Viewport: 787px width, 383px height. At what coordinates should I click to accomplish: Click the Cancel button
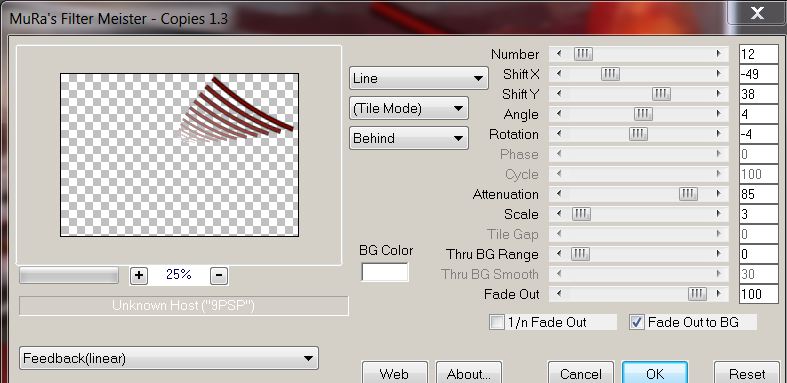(581, 373)
